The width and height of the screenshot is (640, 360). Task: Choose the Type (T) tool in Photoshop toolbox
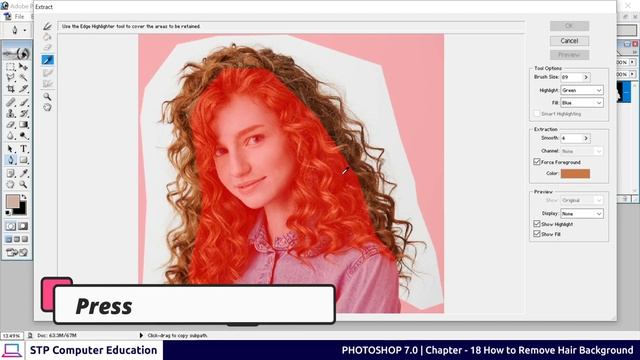(23, 149)
